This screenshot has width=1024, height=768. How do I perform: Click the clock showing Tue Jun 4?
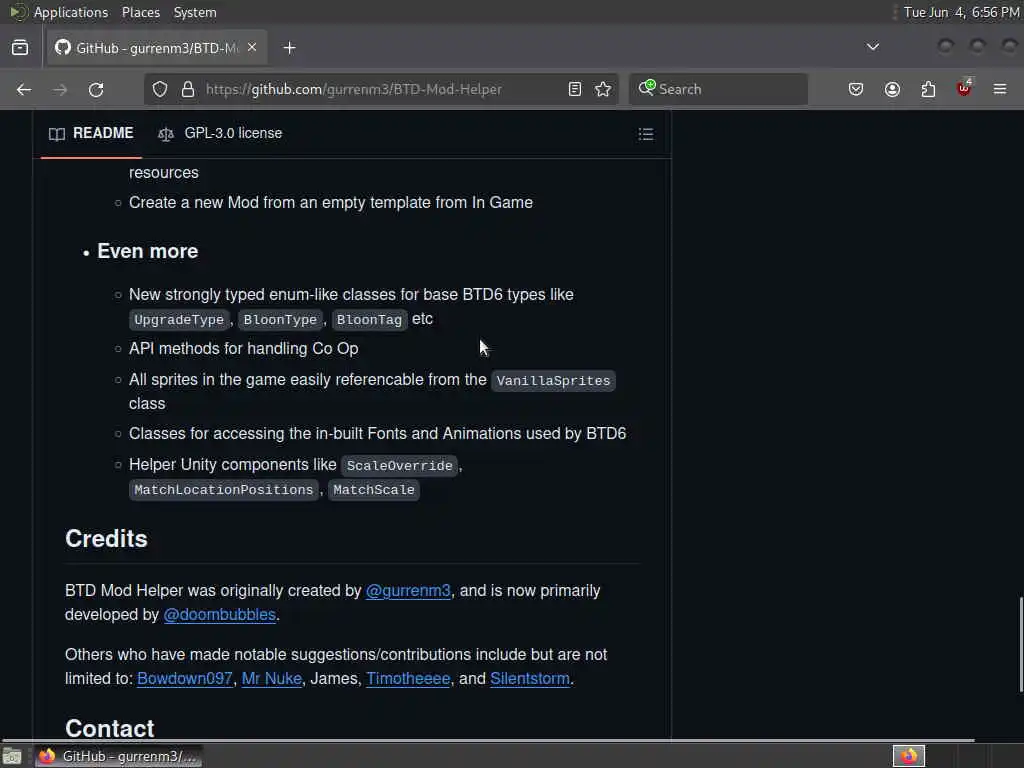coord(961,12)
